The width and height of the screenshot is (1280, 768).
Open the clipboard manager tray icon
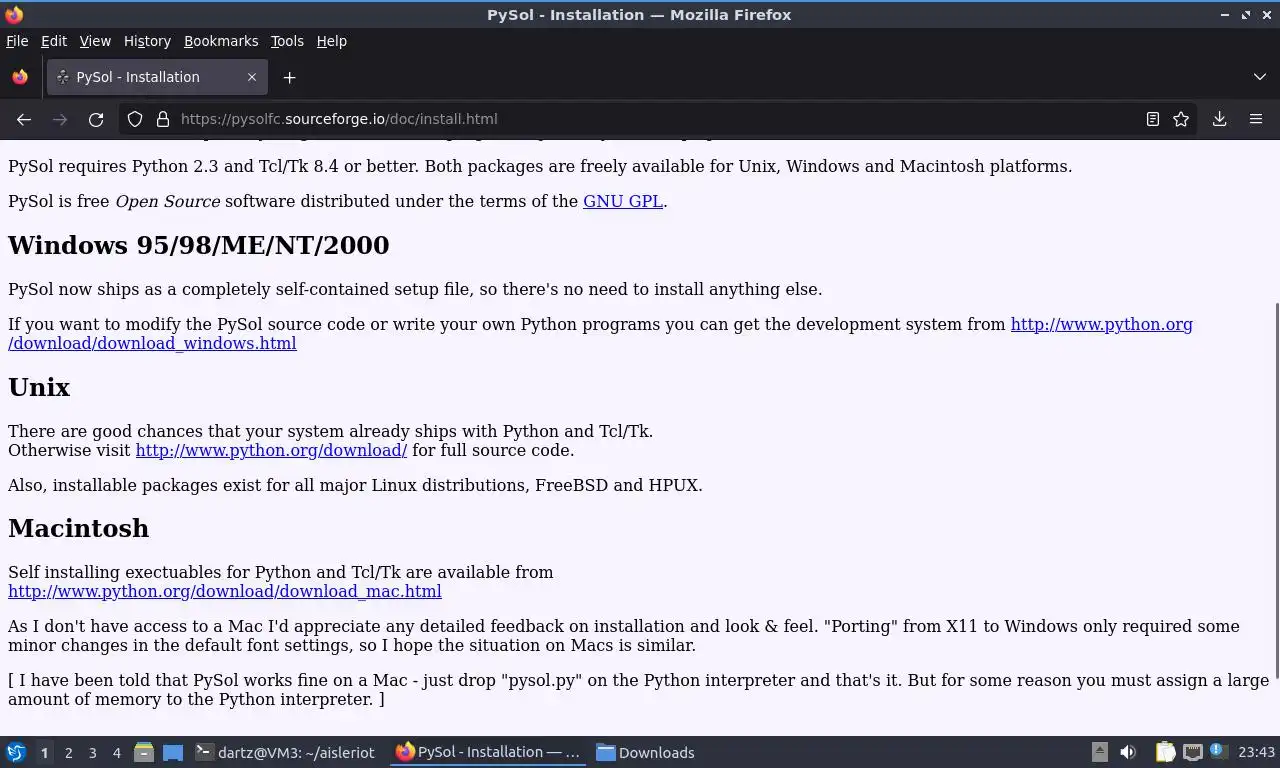coord(1165,752)
